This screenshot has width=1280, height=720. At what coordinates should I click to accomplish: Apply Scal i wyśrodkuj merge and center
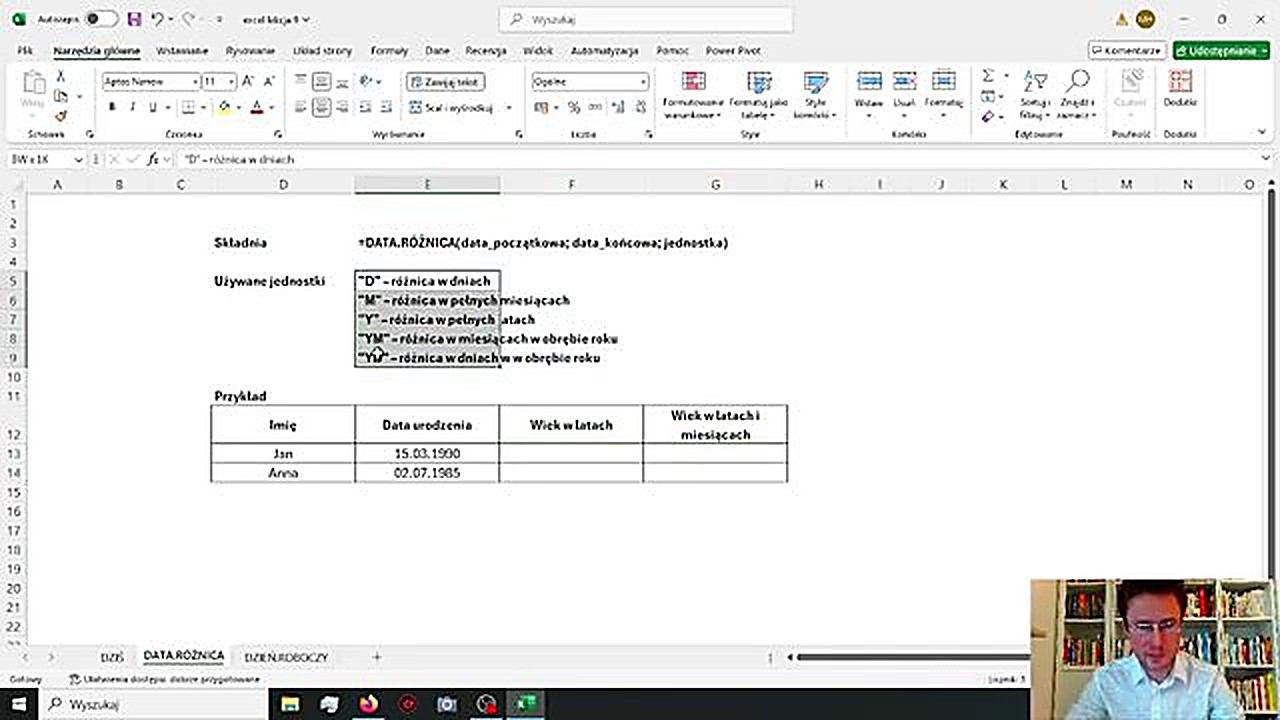point(448,107)
